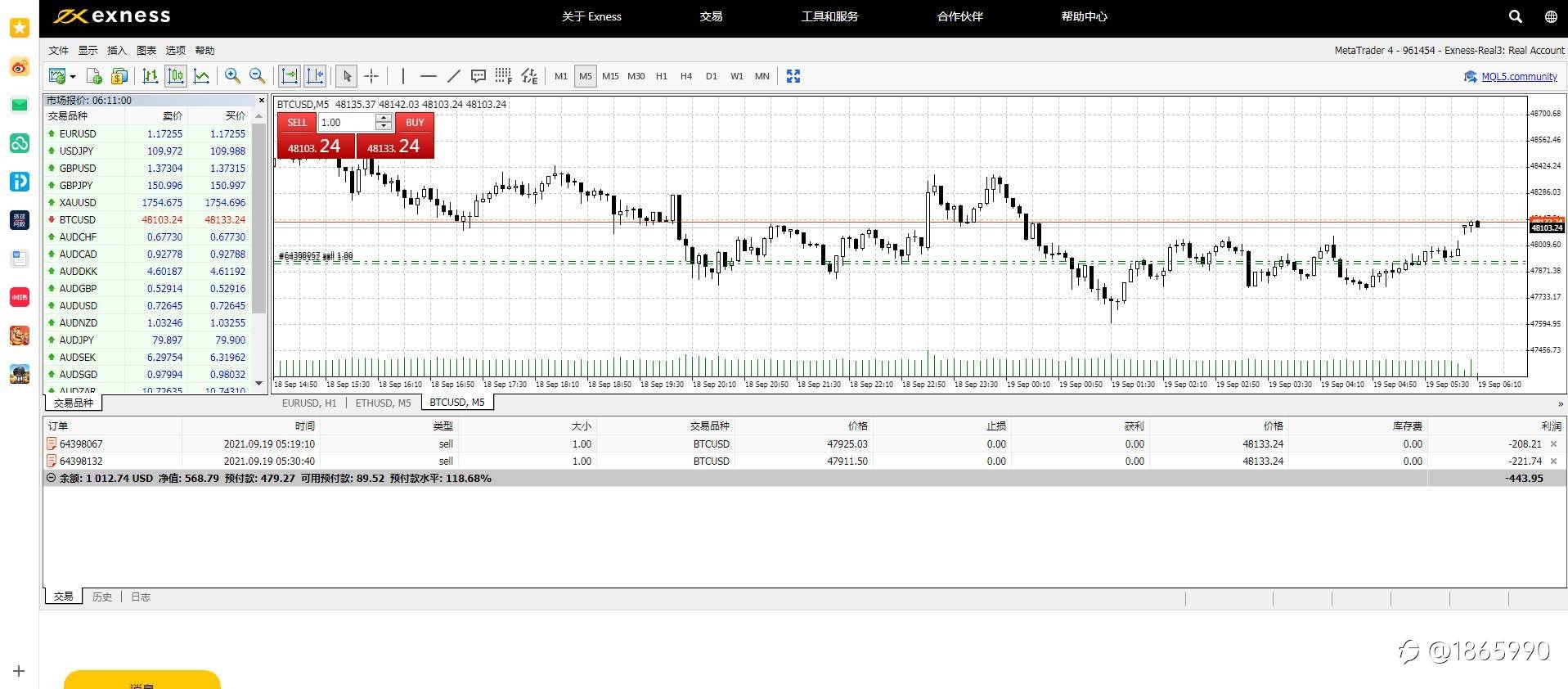Open the 文件 menu
Viewport: 1568px width, 689px height.
point(59,51)
